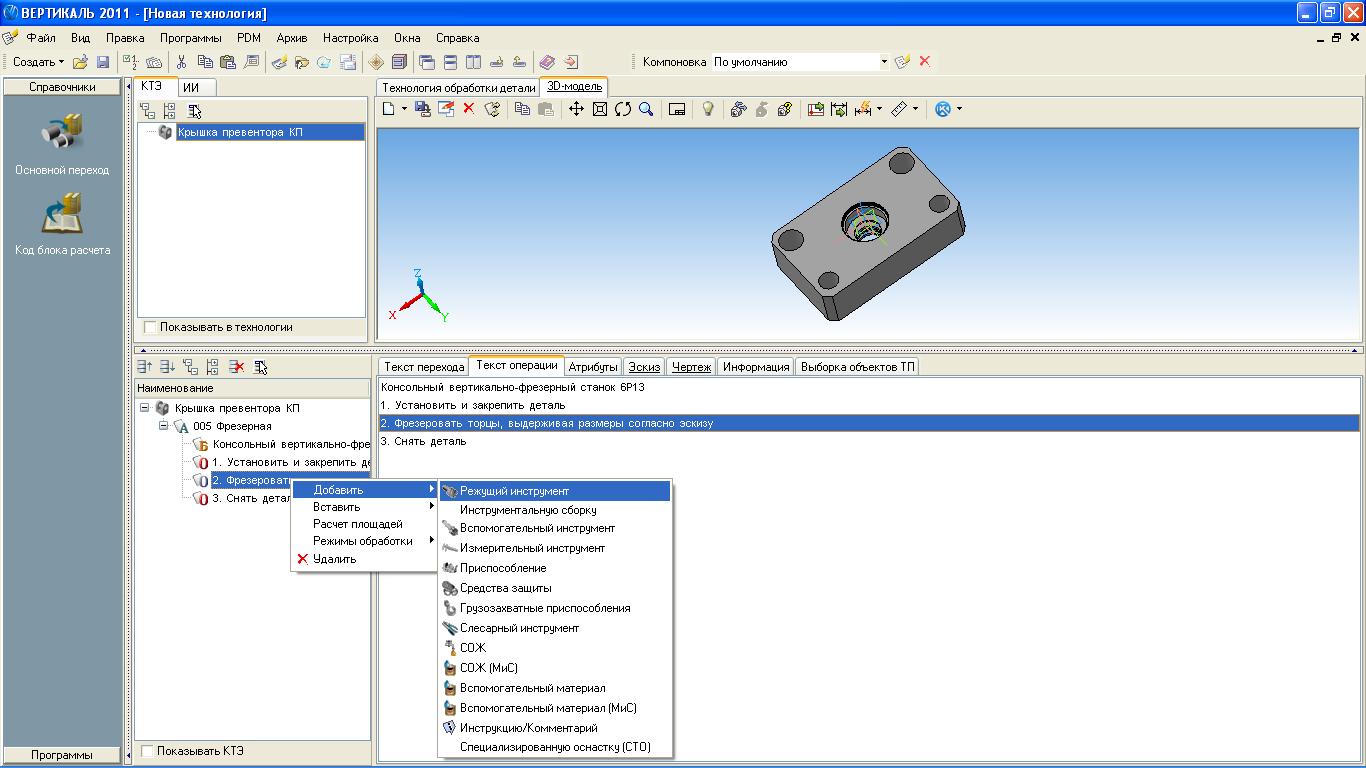
Task: Select tree row 3. Снять деталь
Action: (x=251, y=498)
